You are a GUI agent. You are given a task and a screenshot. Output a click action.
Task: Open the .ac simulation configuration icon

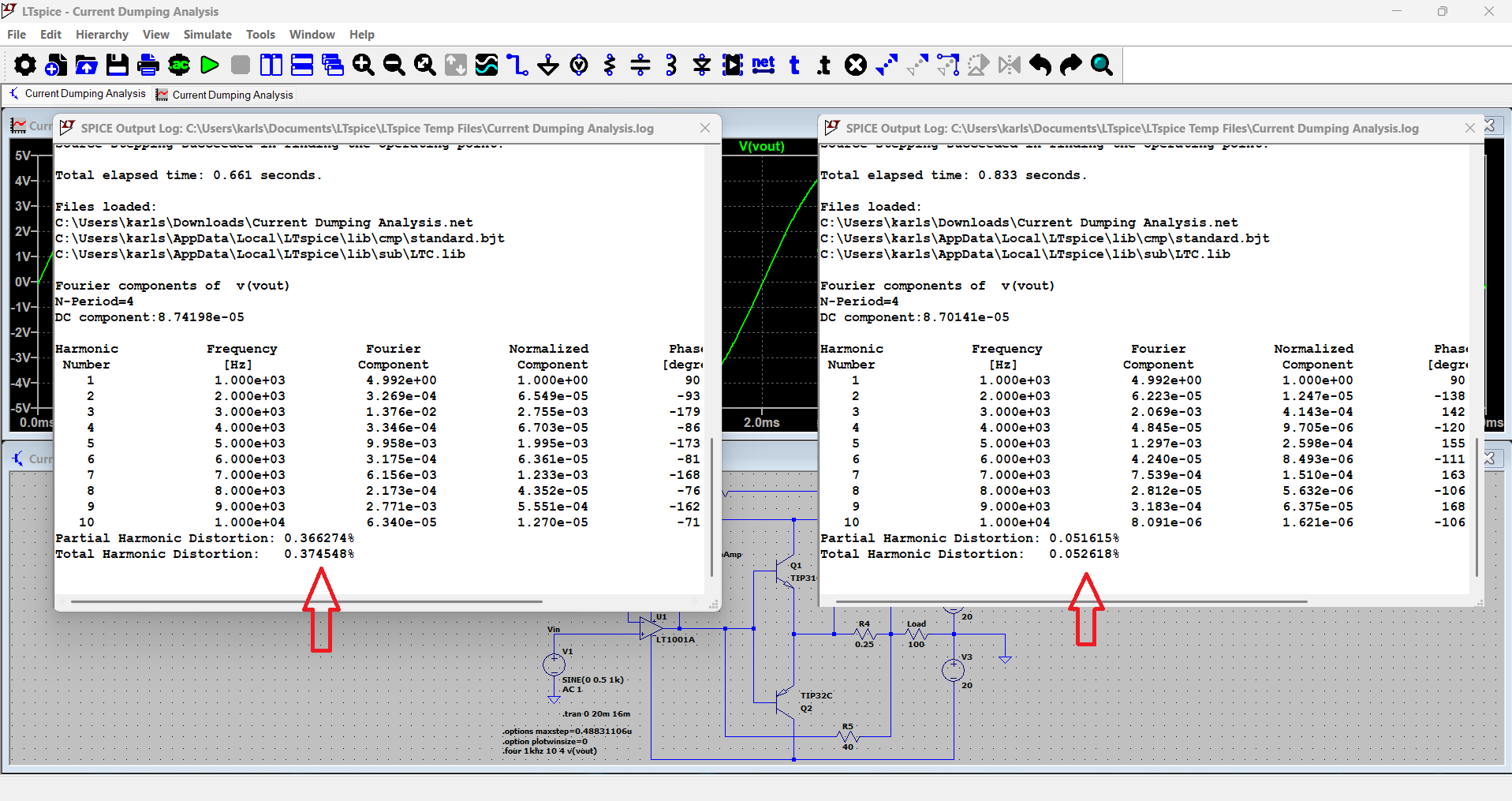click(179, 65)
